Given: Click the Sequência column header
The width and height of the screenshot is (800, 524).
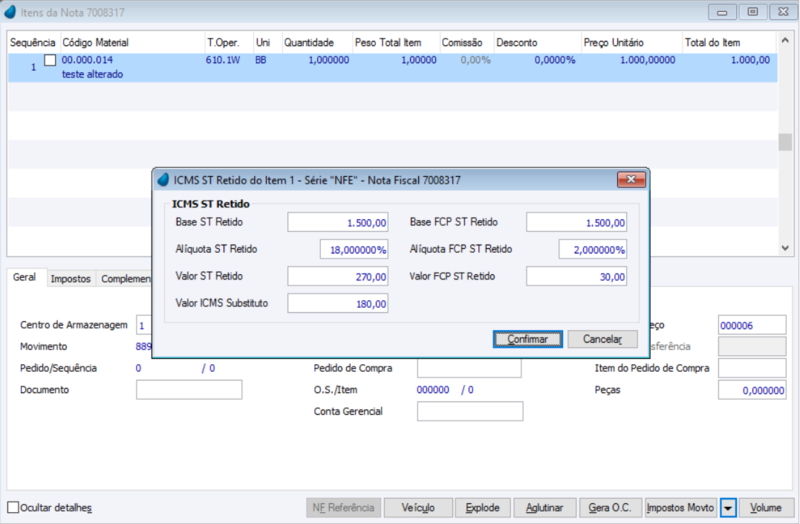Looking at the screenshot, I should tap(33, 42).
